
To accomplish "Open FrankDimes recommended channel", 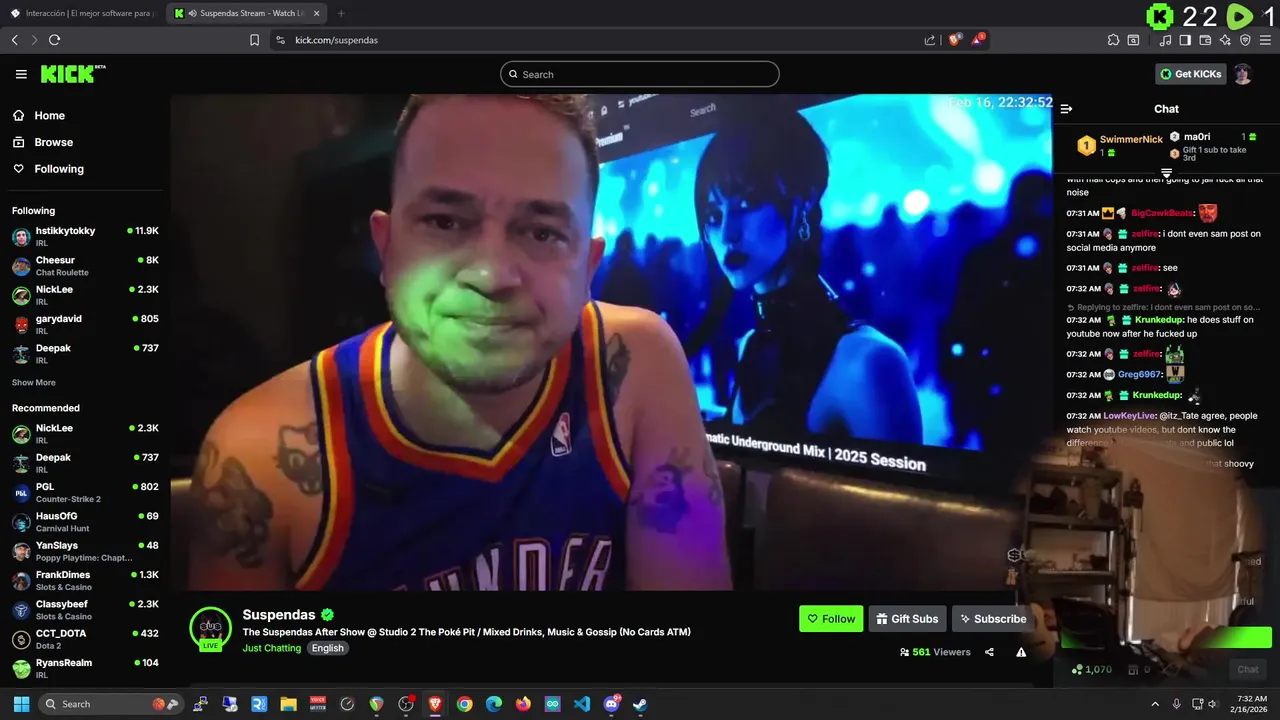I will pos(85,580).
